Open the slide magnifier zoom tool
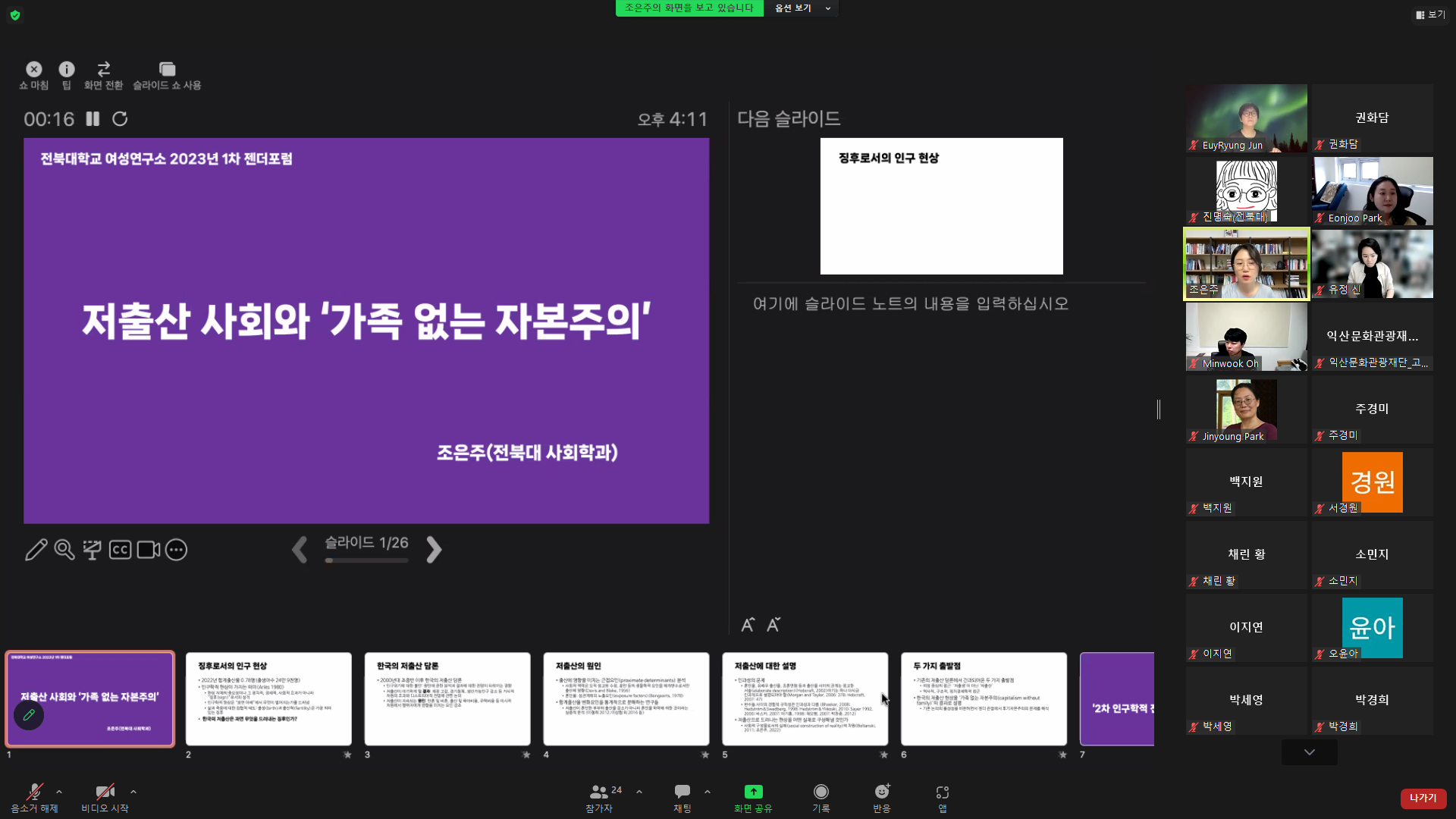The image size is (1456, 819). click(x=64, y=550)
